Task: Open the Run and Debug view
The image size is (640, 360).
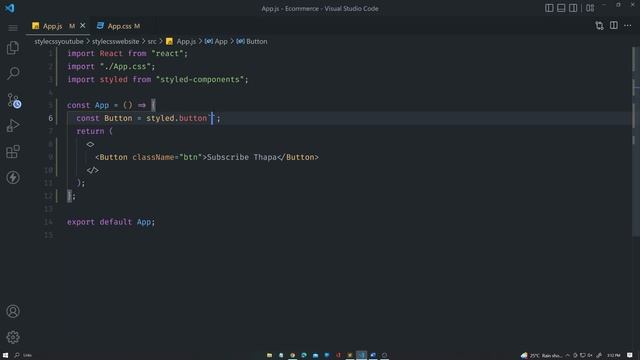Action: [x=13, y=126]
